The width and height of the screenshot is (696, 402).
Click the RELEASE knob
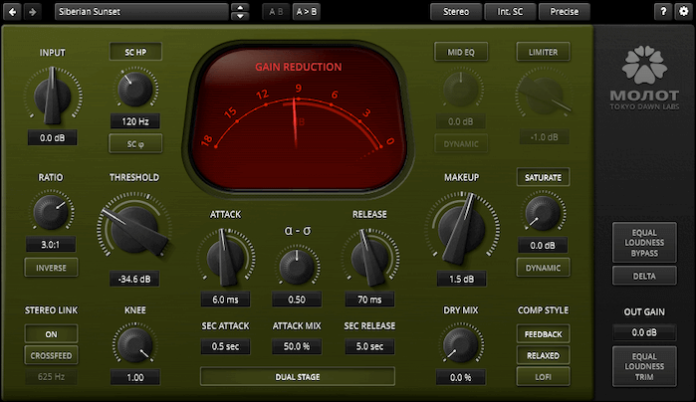point(370,258)
